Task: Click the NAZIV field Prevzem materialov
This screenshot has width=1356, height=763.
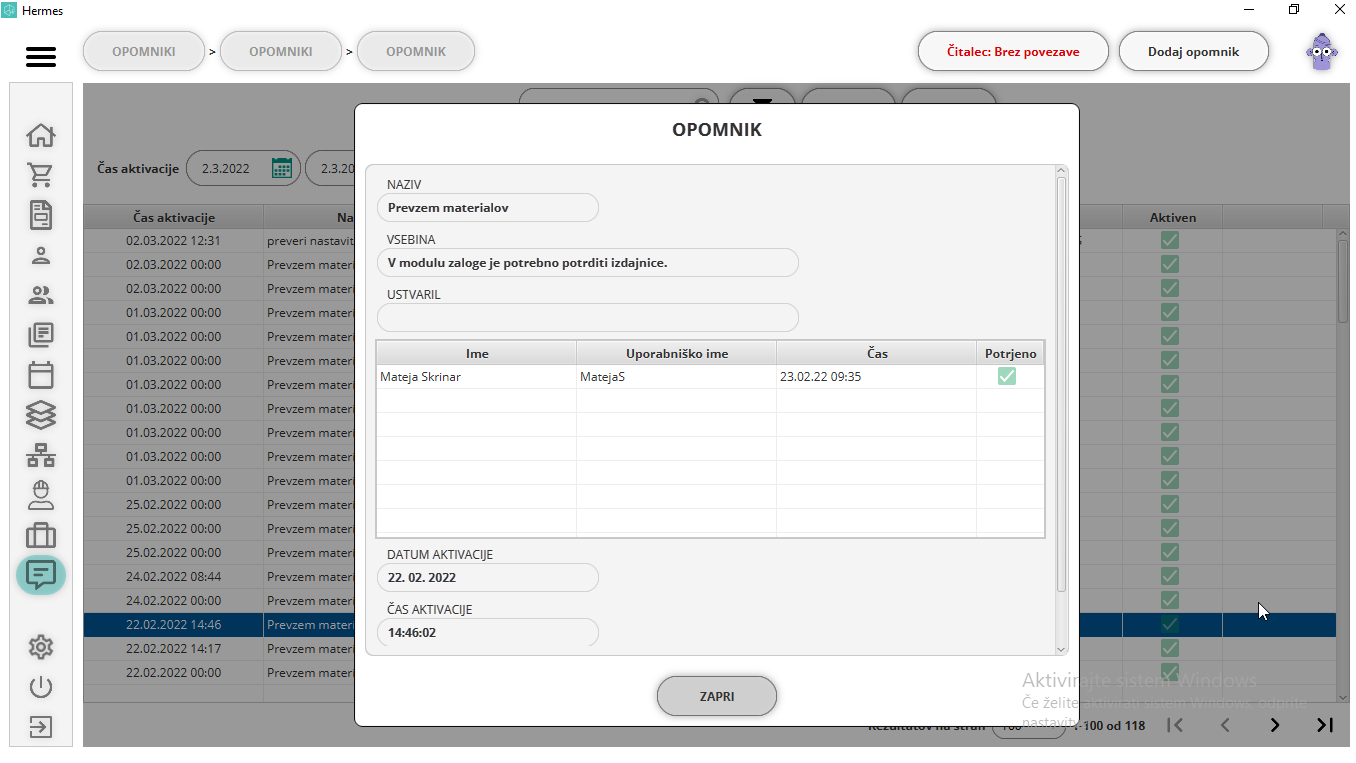Action: (x=488, y=208)
